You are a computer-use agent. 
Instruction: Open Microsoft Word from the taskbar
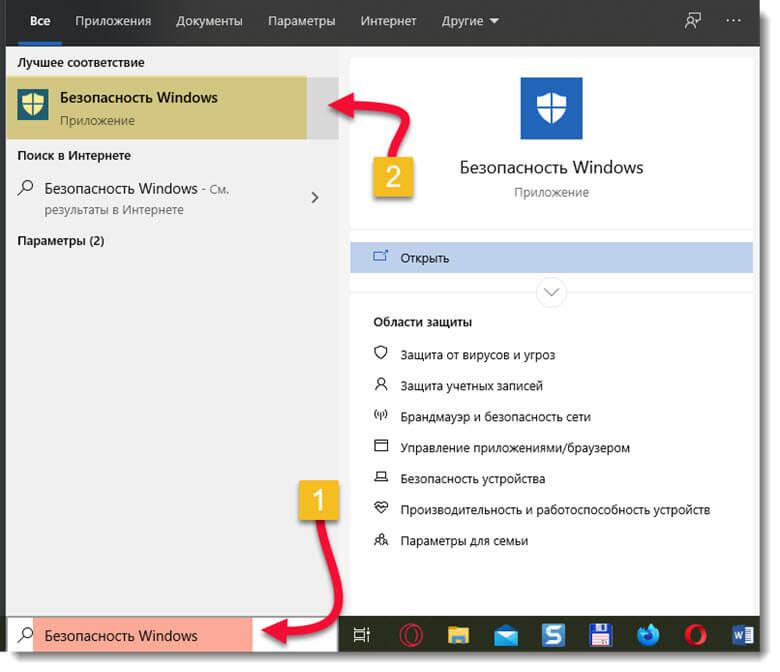click(x=743, y=635)
